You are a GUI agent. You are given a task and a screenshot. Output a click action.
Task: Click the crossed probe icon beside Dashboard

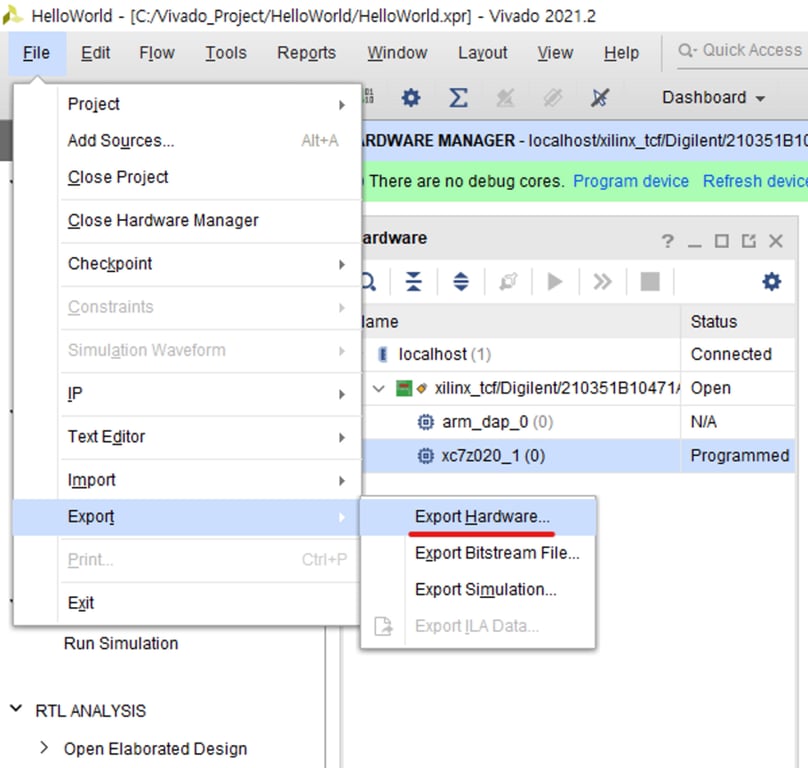[600, 97]
